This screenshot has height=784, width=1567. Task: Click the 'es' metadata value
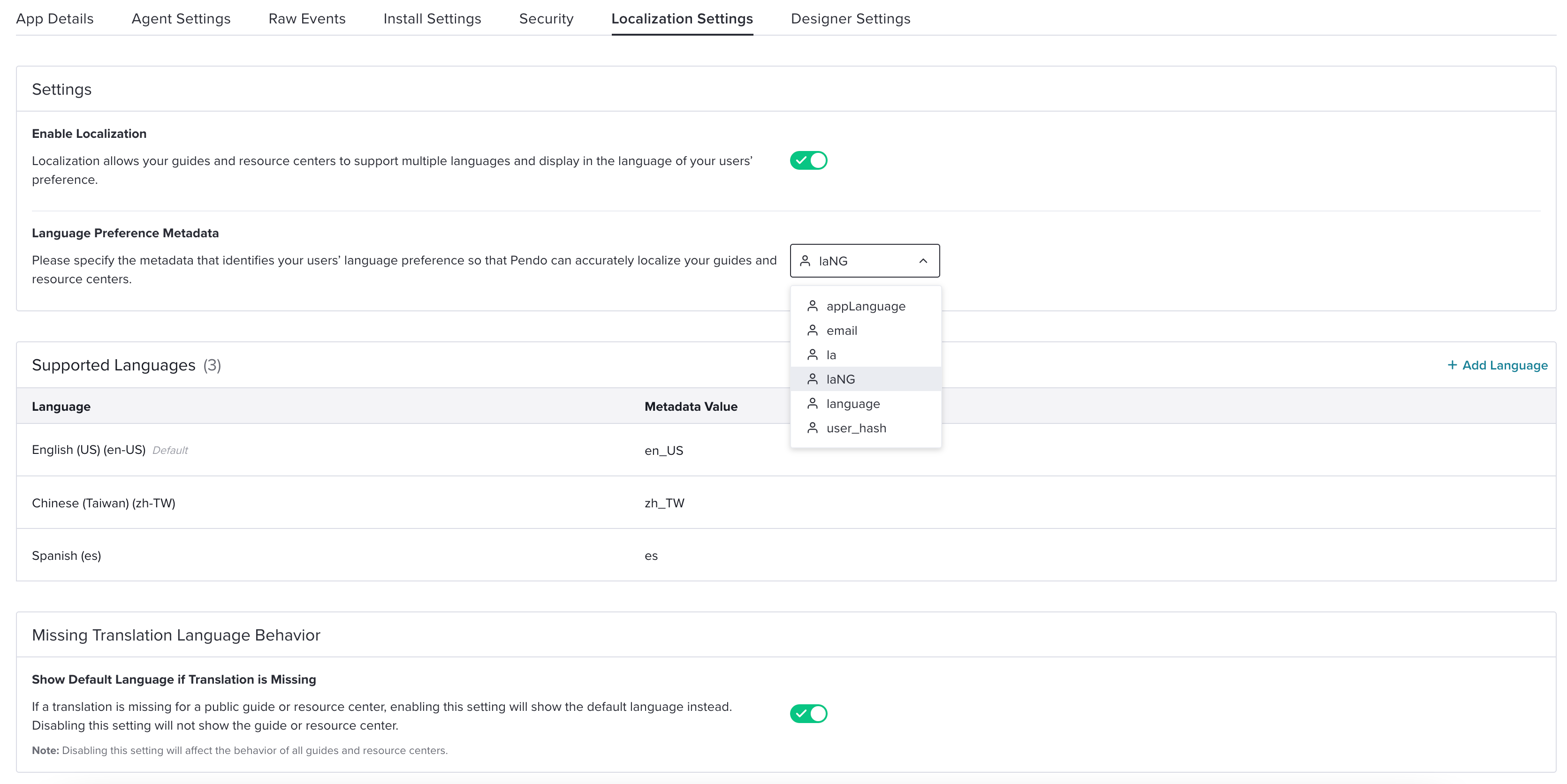point(651,556)
